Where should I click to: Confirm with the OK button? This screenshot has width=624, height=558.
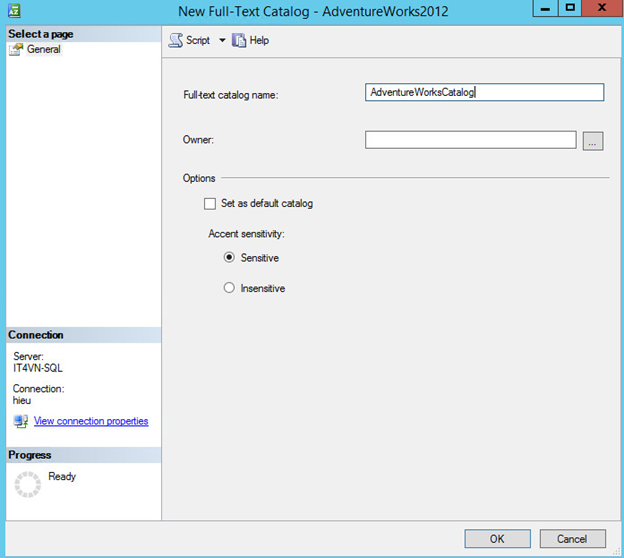497,539
